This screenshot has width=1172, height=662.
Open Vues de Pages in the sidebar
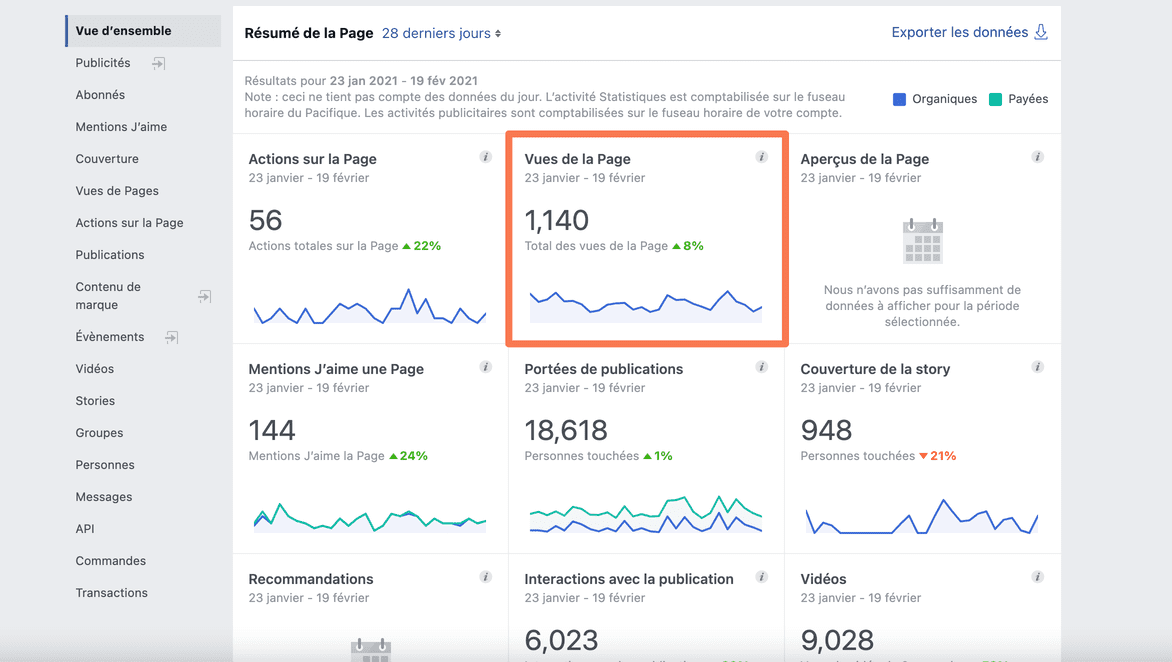tap(117, 191)
